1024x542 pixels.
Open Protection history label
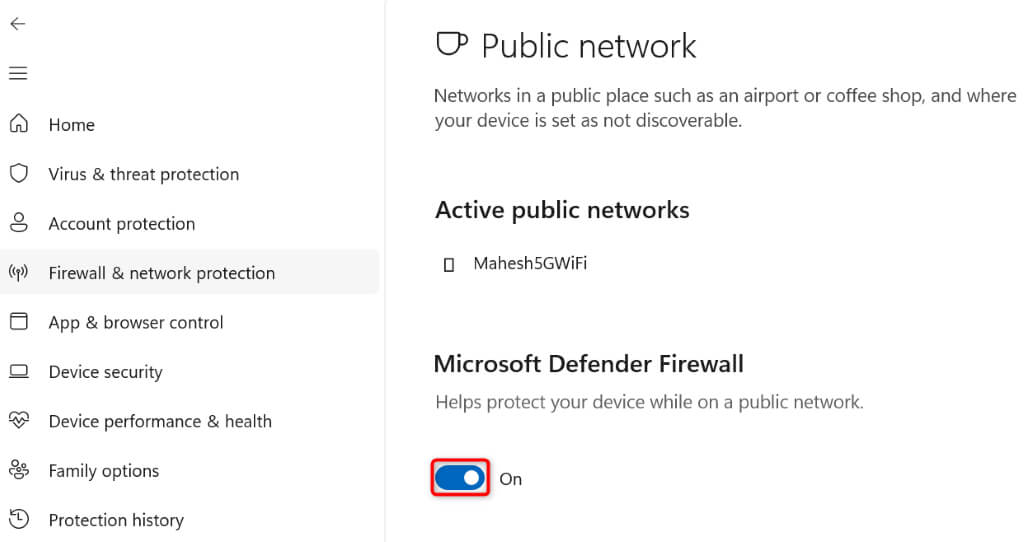pos(116,520)
